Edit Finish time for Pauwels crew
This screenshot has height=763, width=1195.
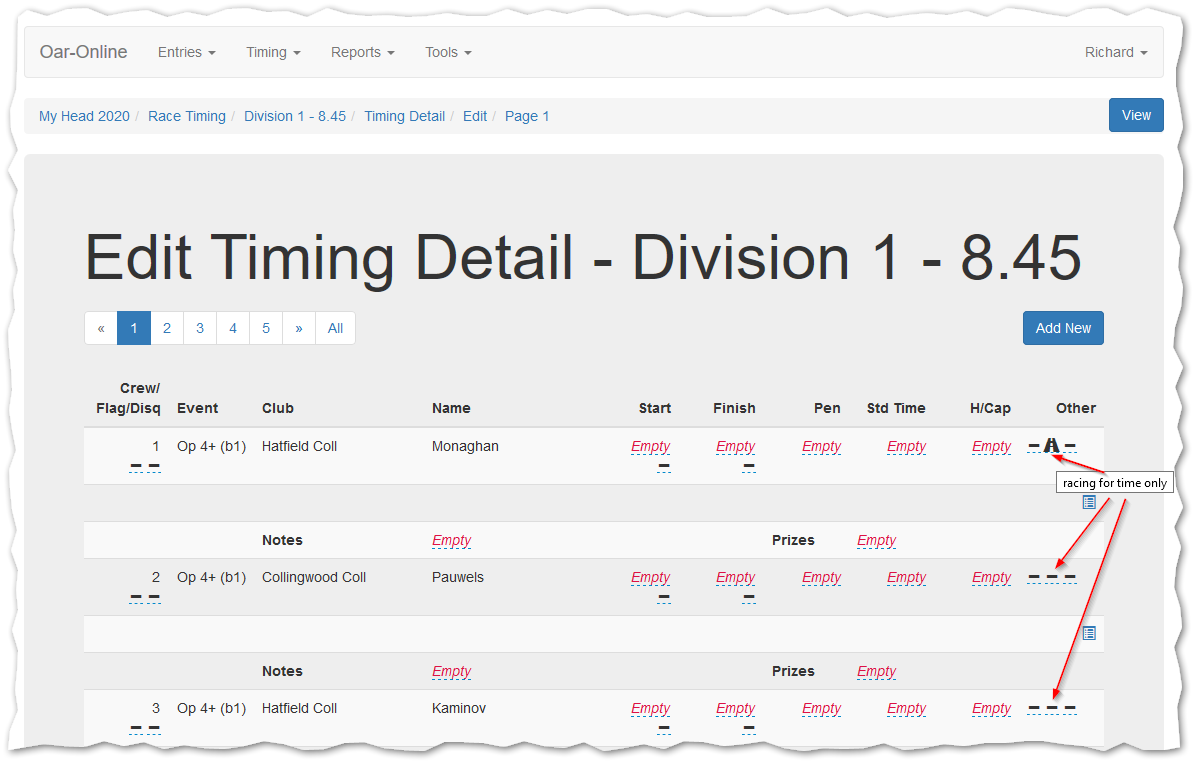click(x=735, y=577)
